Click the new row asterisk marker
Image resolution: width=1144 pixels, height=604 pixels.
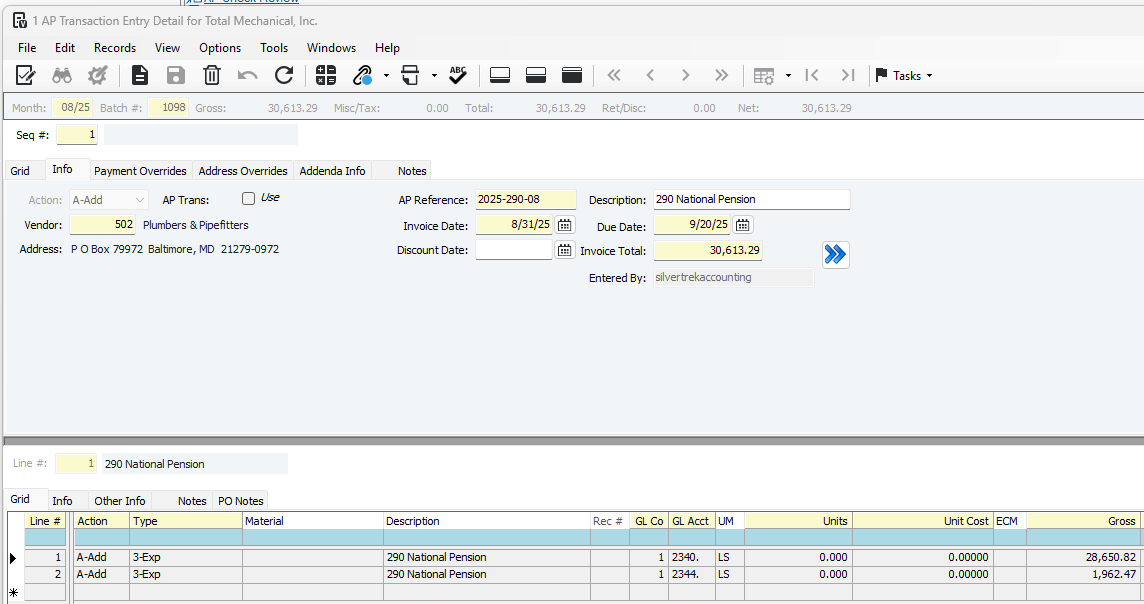point(13,592)
